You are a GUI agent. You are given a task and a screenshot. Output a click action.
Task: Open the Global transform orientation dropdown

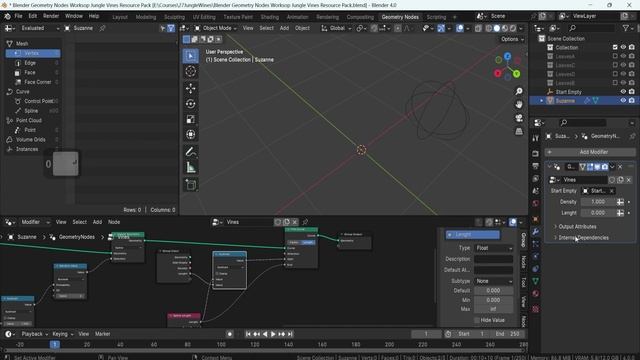[336, 28]
